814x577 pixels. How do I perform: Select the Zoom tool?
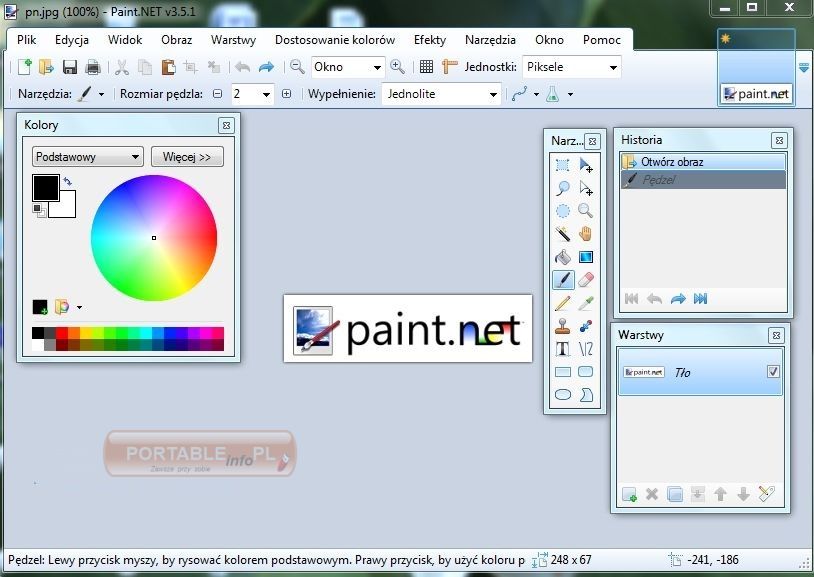tap(585, 211)
